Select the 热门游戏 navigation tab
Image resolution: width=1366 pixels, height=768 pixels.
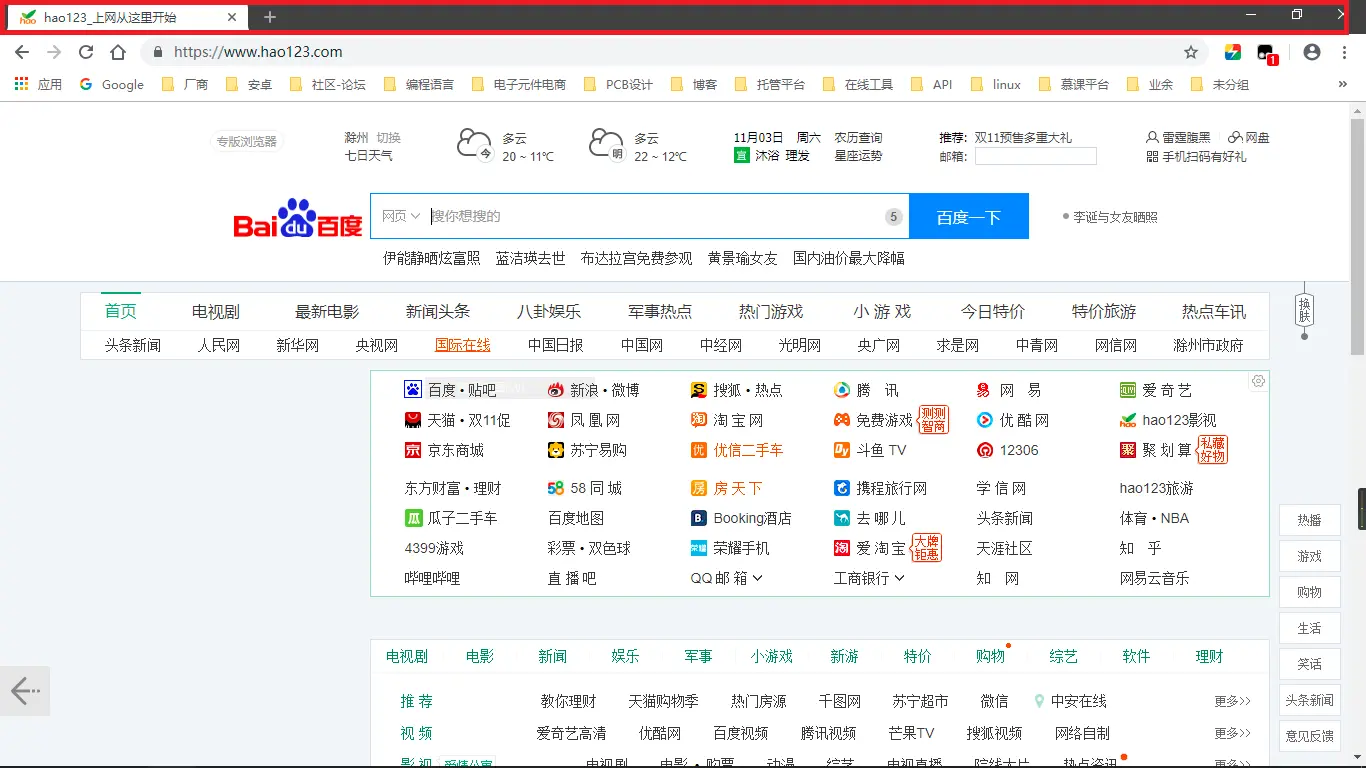click(x=771, y=311)
